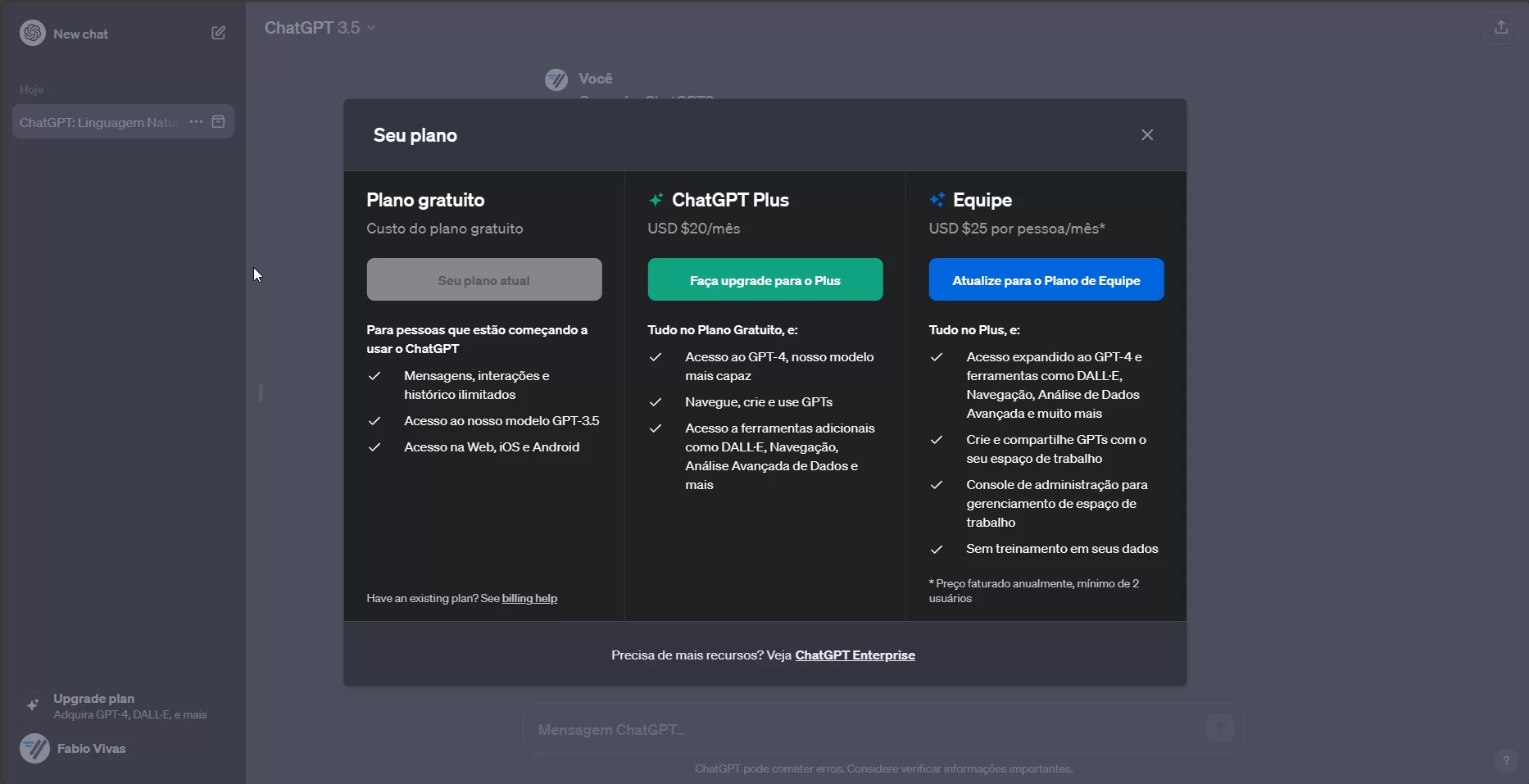Click USD $25 por pessoa/mês price
1529x784 pixels.
[1017, 229]
